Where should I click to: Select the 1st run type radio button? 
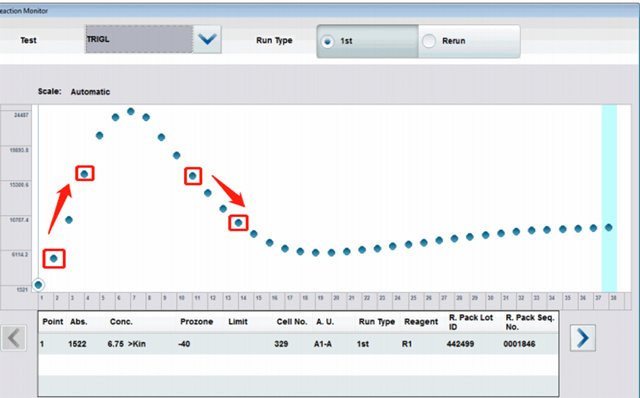click(x=327, y=42)
